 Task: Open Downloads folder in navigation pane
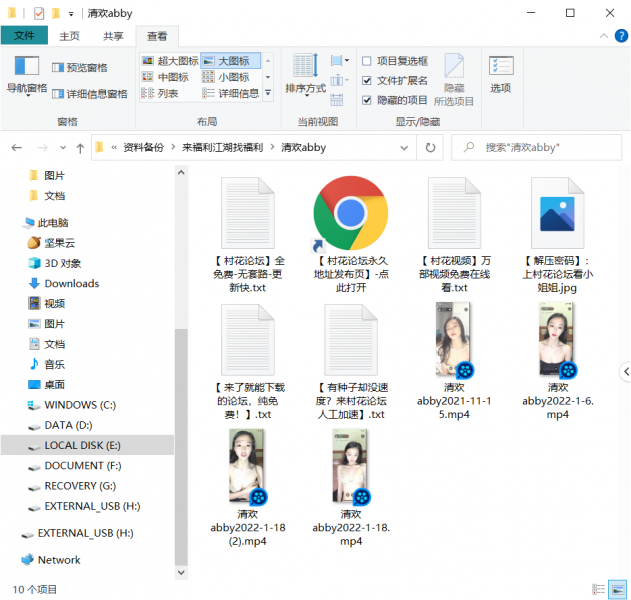71,283
